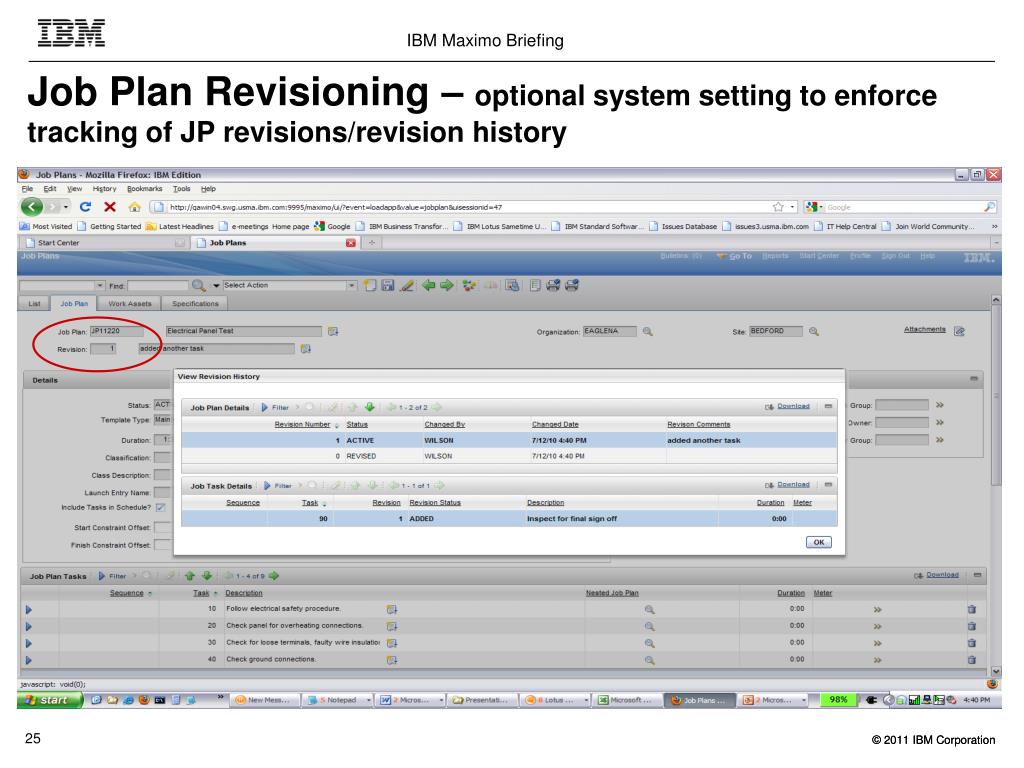
Task: Open the History menu in Firefox
Action: (104, 189)
